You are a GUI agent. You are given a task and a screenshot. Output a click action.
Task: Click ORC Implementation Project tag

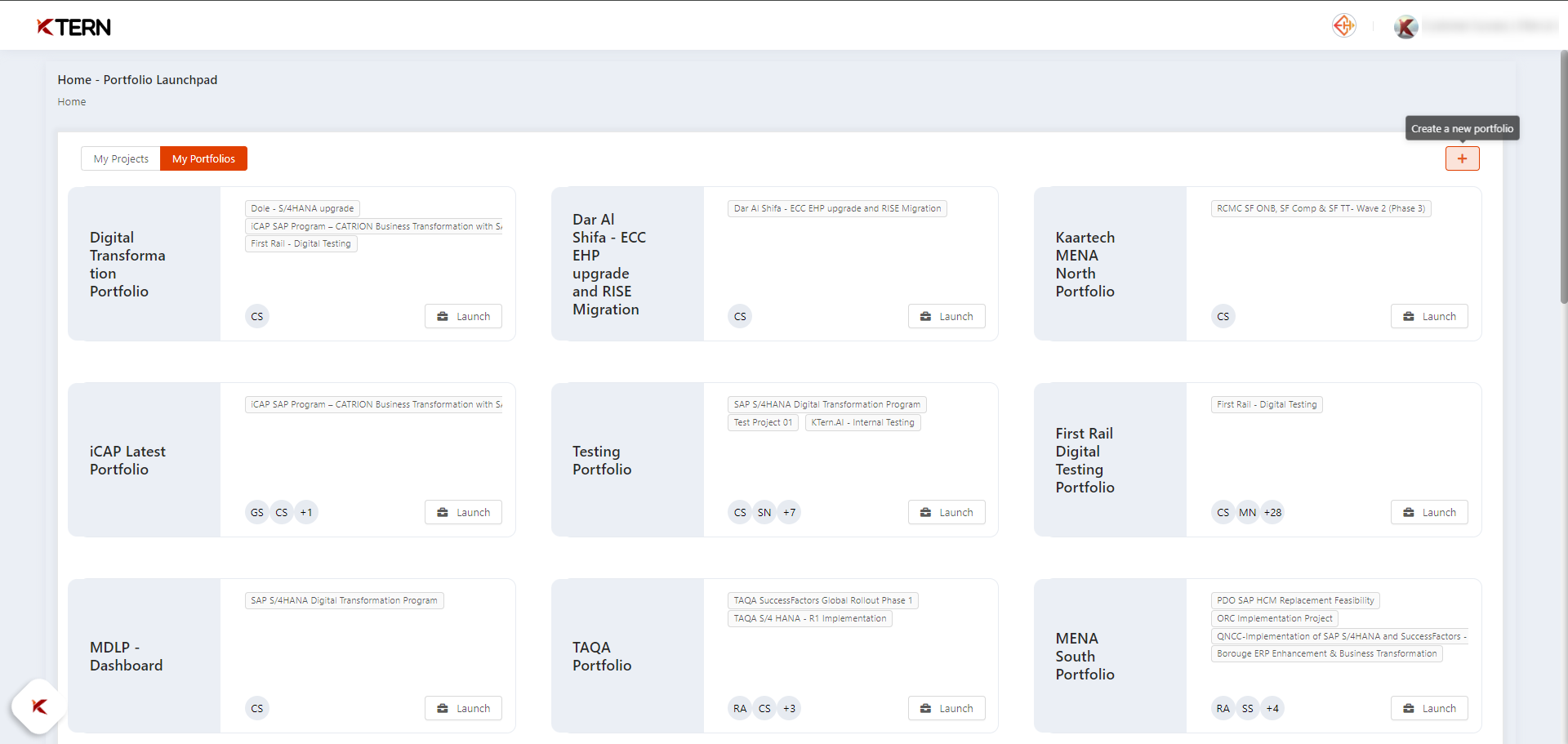point(1274,618)
